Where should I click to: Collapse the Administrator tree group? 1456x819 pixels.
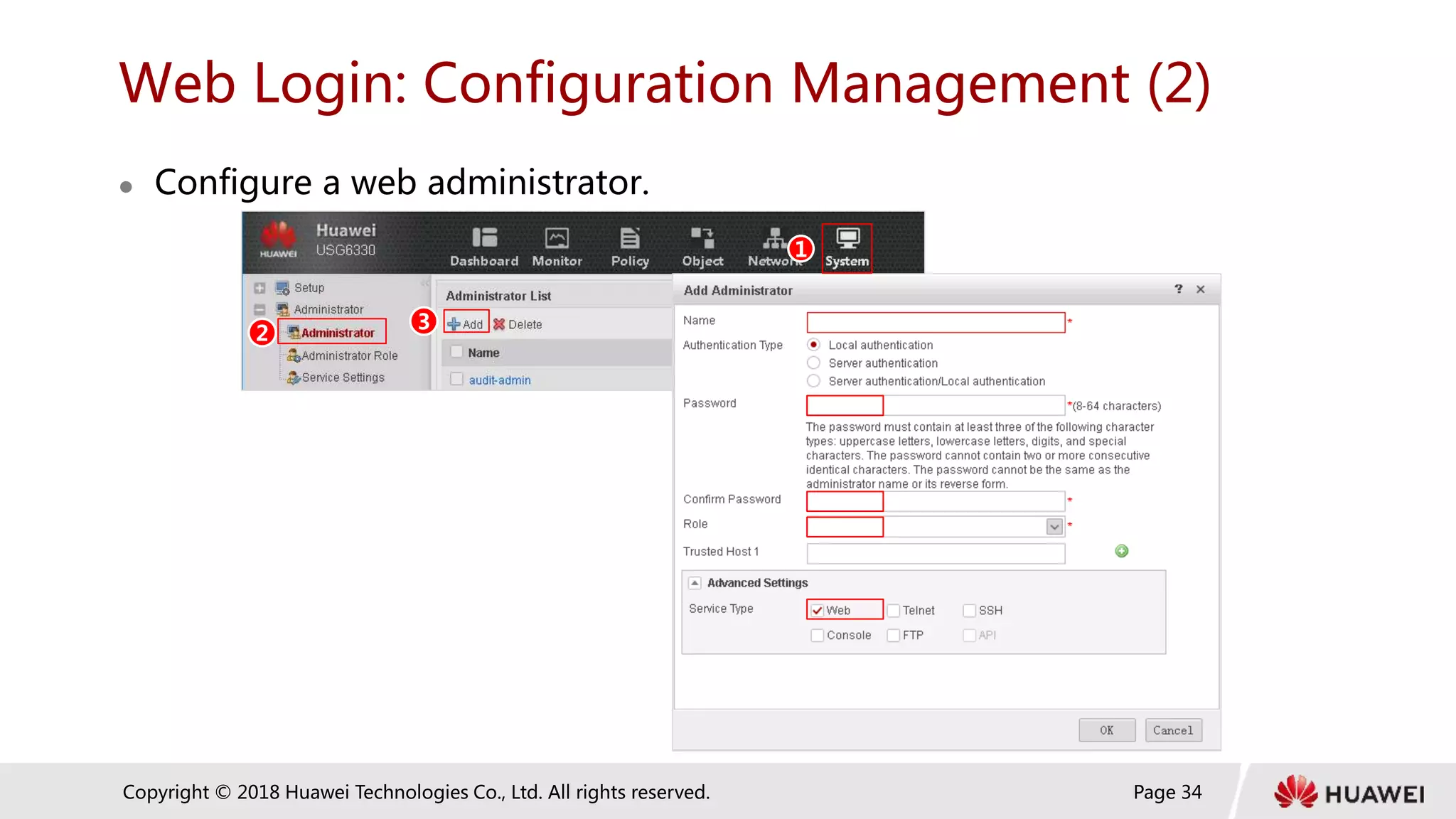[259, 309]
